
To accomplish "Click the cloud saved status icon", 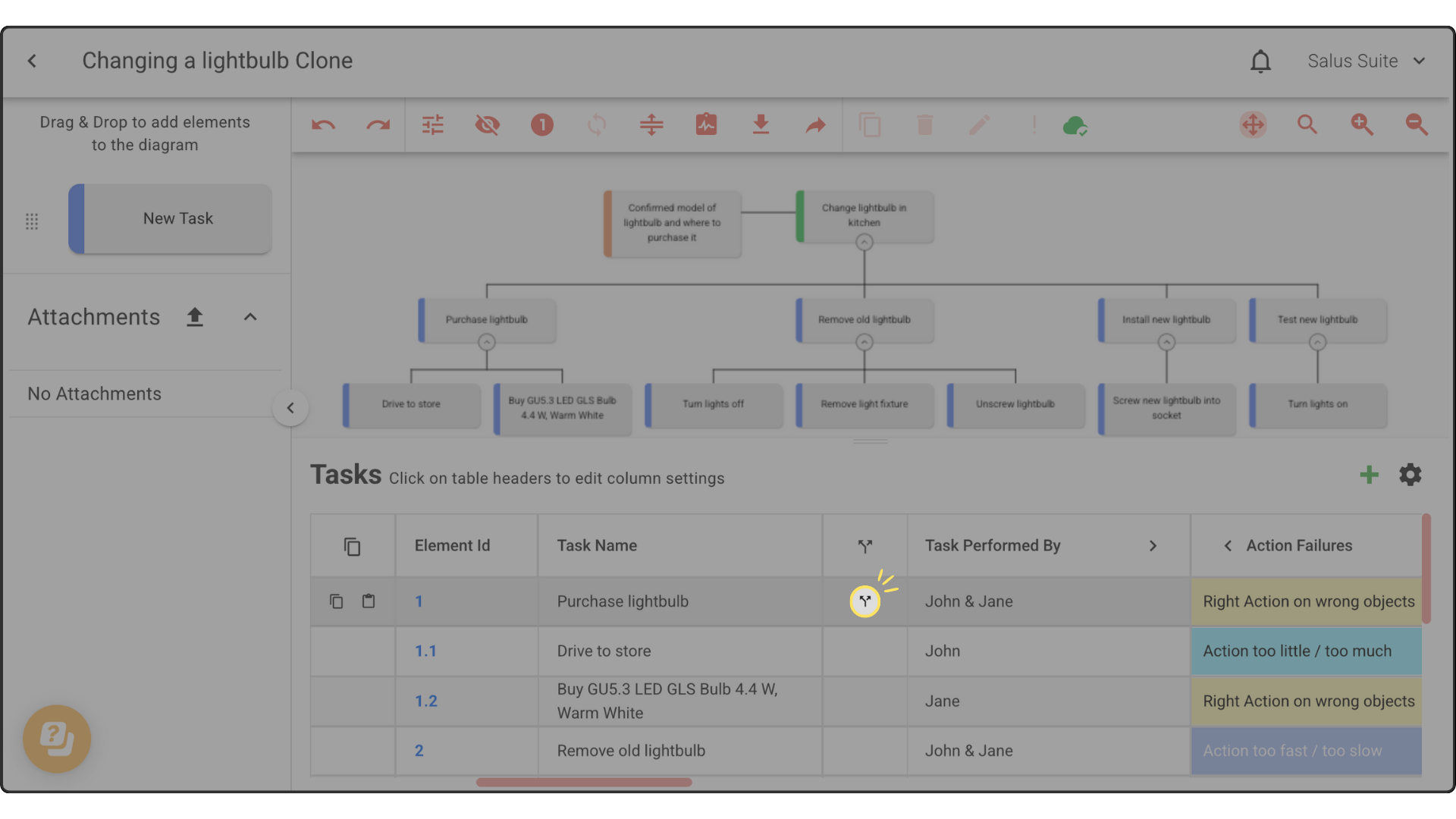I will tap(1075, 125).
